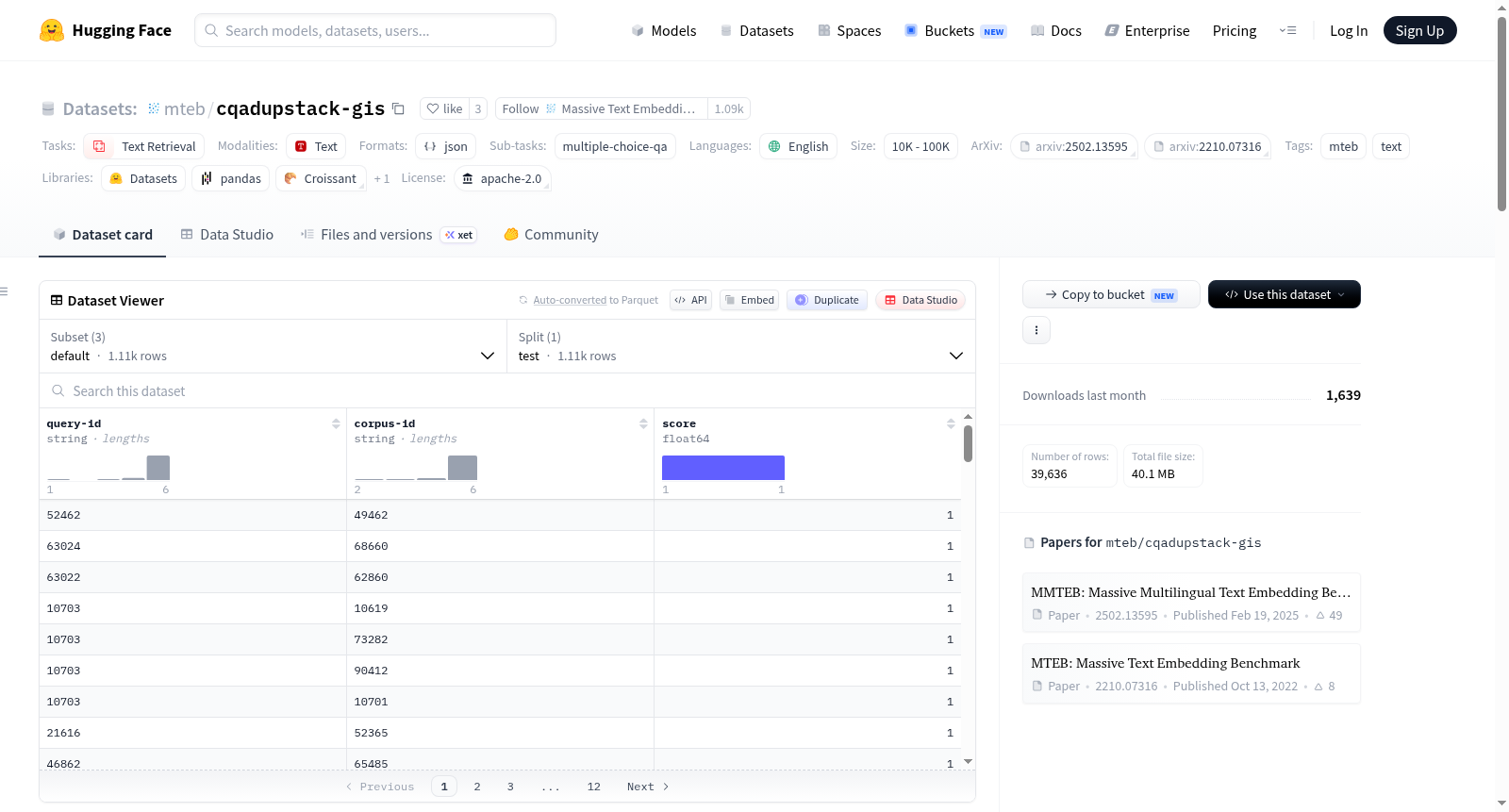The image size is (1509, 812).
Task: Open the more navigation menu icon
Action: coord(1287,30)
